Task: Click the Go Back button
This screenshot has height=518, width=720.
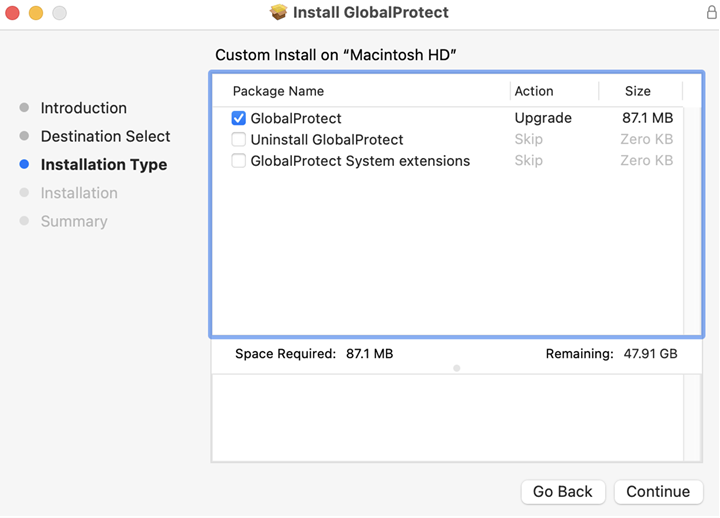Action: click(x=562, y=492)
